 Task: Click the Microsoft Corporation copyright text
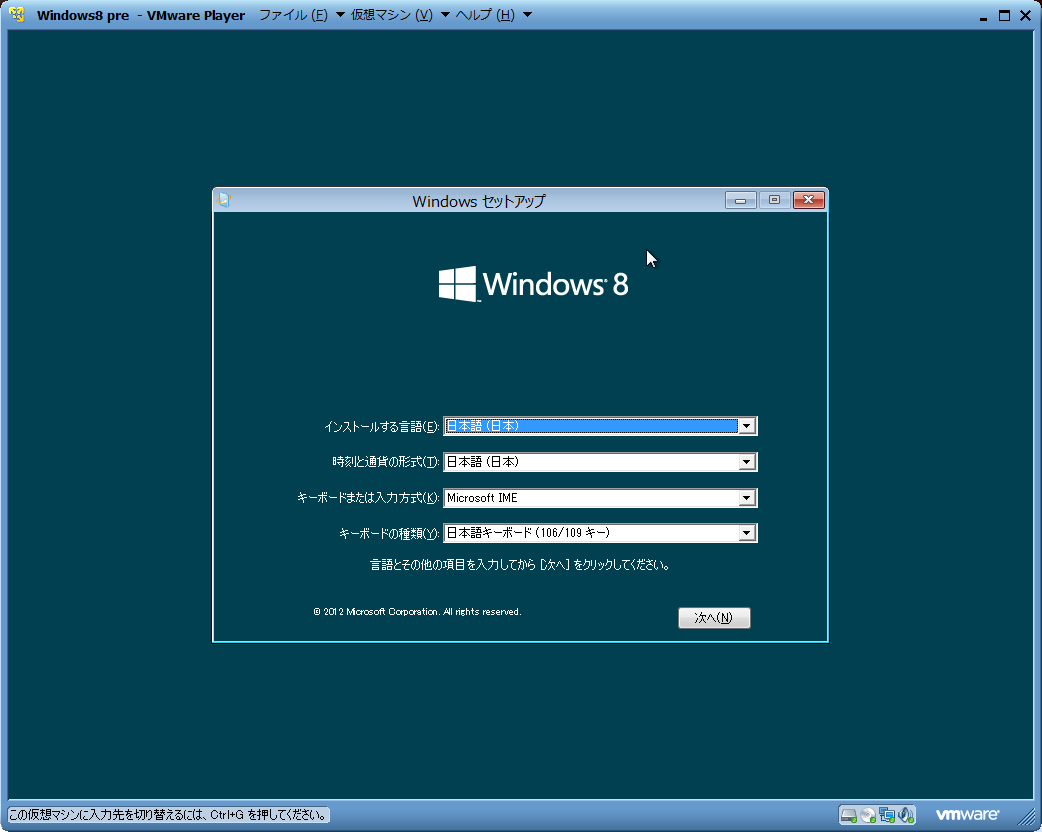tap(417, 612)
